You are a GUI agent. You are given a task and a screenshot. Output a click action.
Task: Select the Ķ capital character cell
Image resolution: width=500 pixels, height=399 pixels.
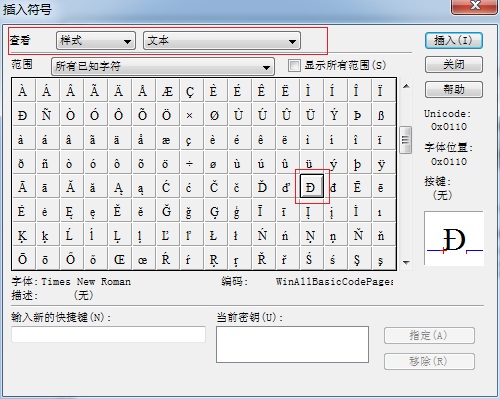point(24,235)
